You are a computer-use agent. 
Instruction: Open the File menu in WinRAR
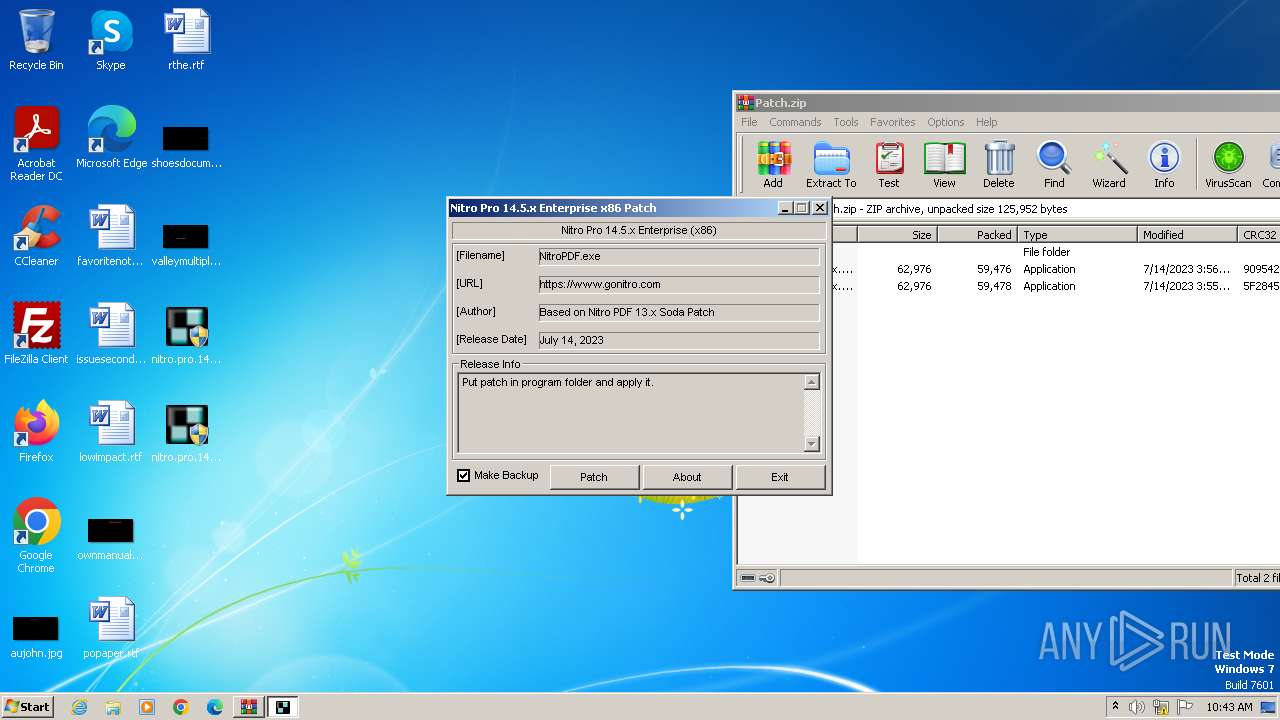point(749,122)
